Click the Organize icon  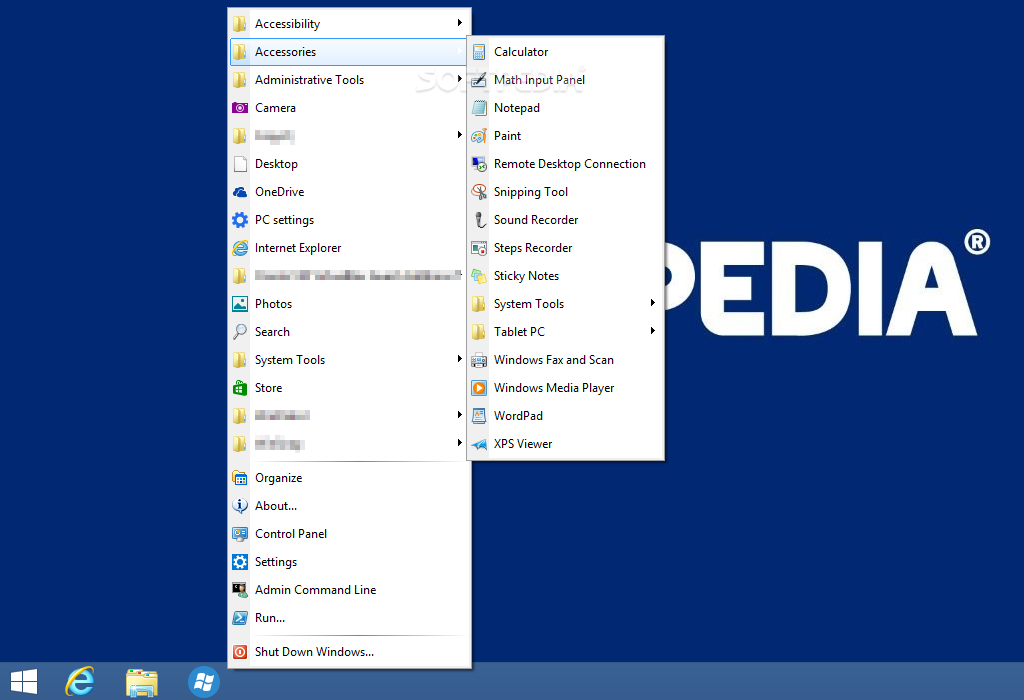pos(240,478)
